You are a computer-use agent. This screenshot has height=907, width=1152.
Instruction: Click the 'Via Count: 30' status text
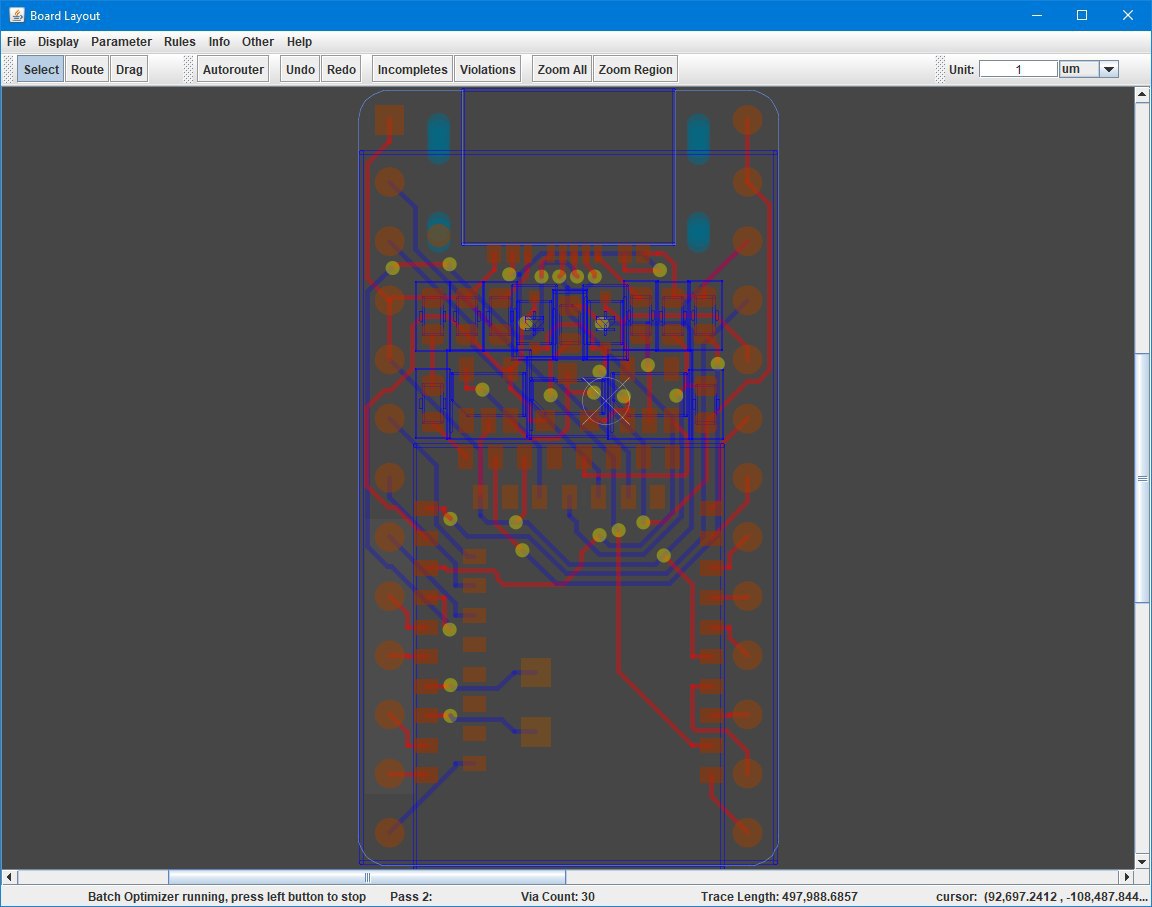[x=558, y=897]
